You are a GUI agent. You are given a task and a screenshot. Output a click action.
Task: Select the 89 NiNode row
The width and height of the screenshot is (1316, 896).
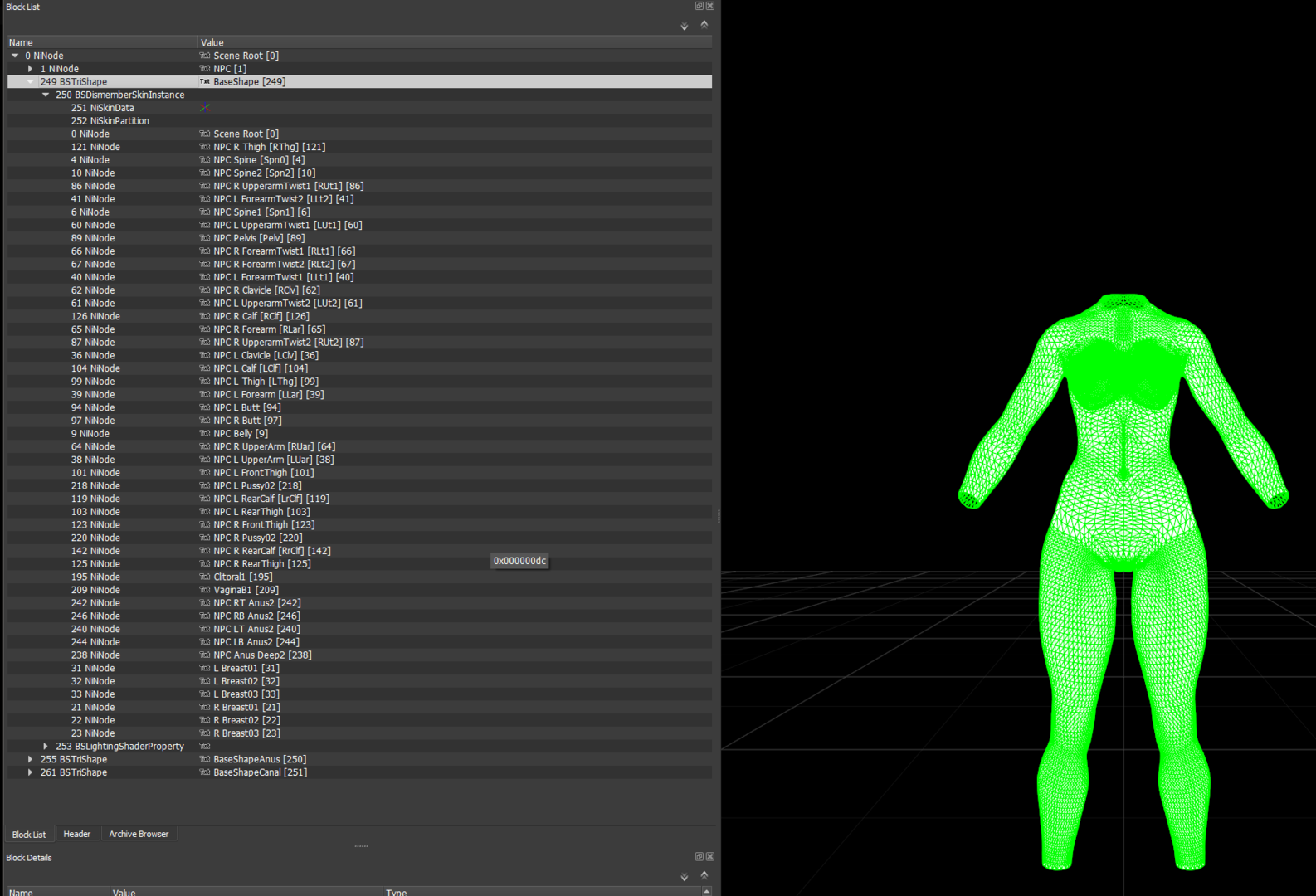pos(359,238)
